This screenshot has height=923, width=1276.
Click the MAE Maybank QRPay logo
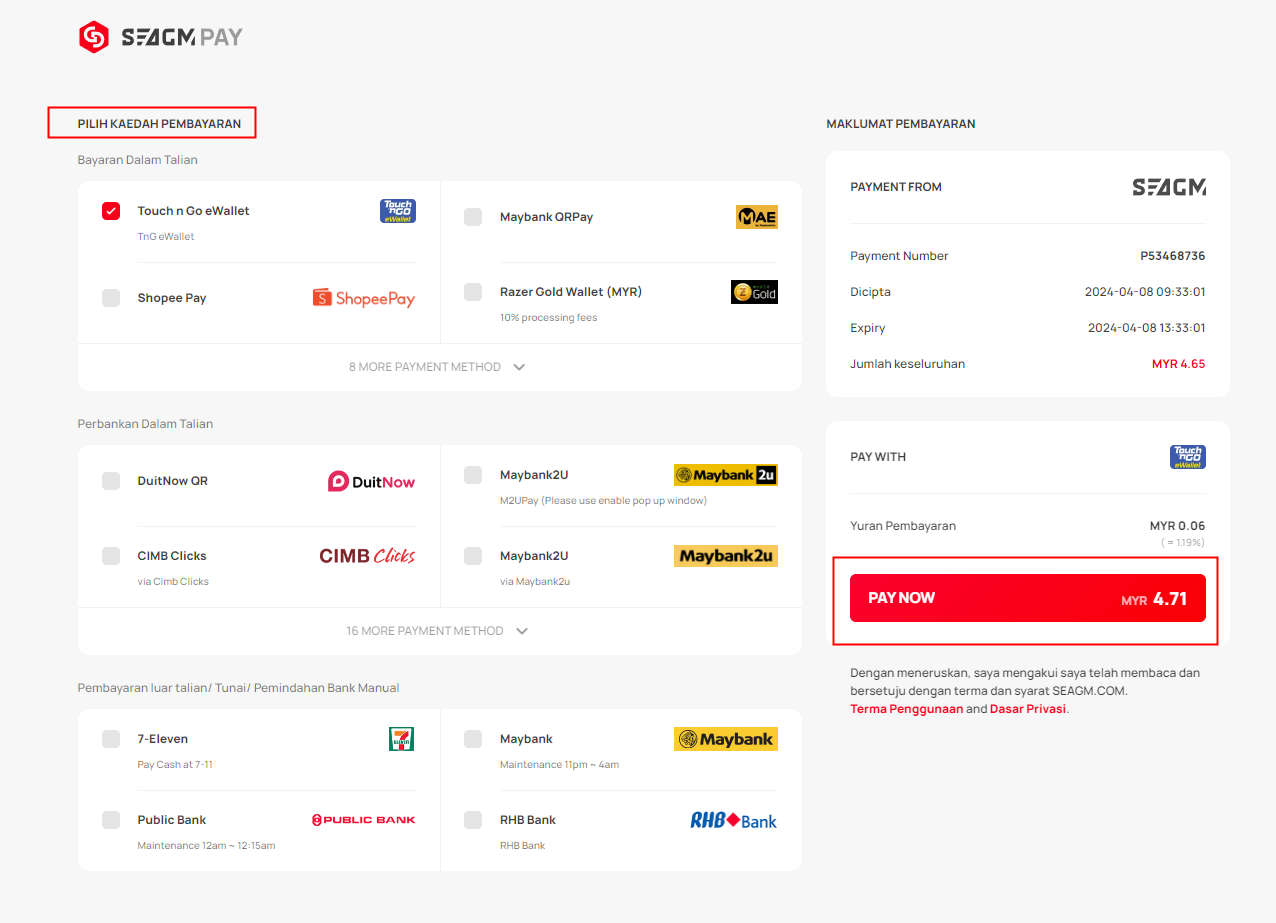coord(757,217)
